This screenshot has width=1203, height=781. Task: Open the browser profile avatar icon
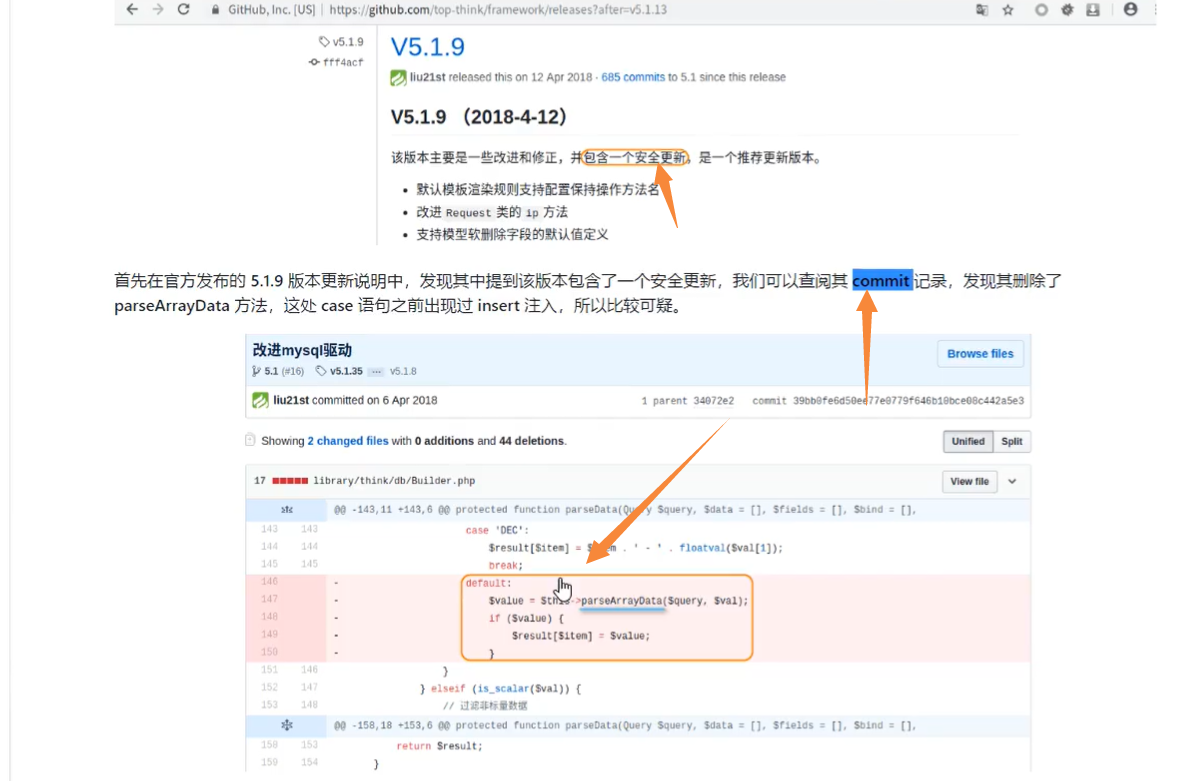(x=1131, y=9)
